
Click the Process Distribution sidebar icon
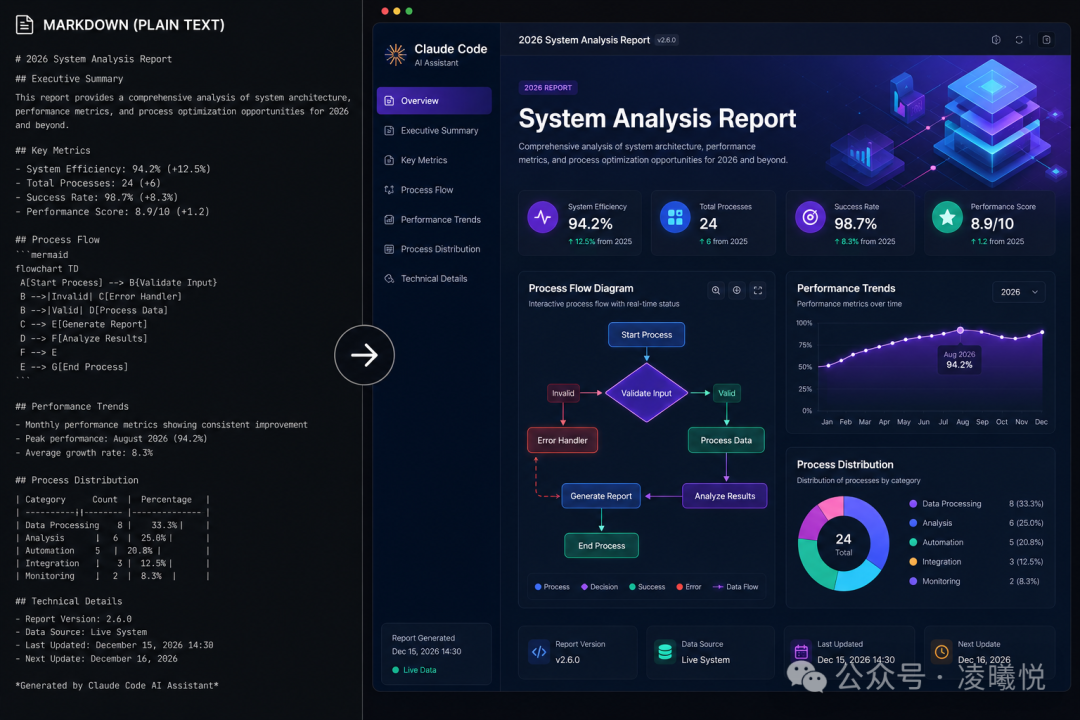click(389, 249)
